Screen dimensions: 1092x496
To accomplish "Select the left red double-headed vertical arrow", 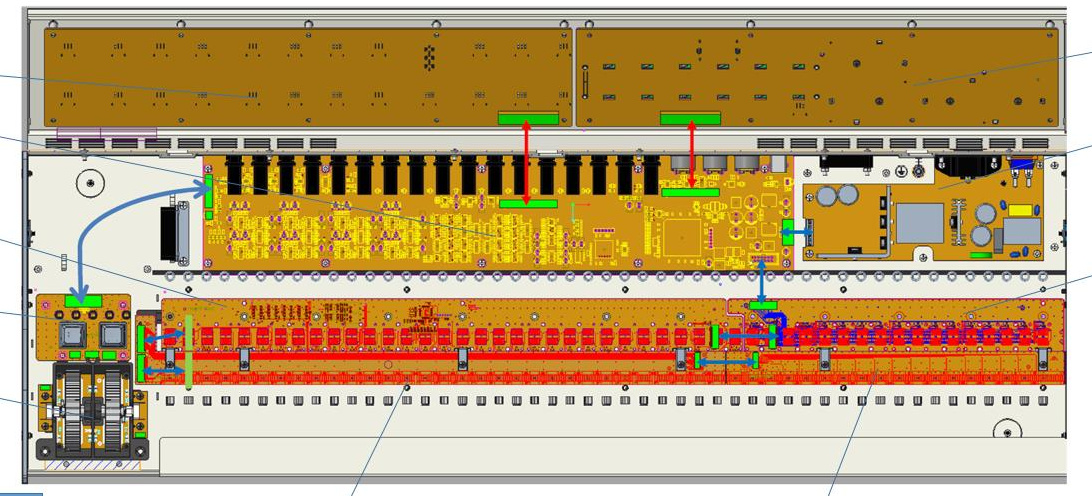I will (x=527, y=159).
